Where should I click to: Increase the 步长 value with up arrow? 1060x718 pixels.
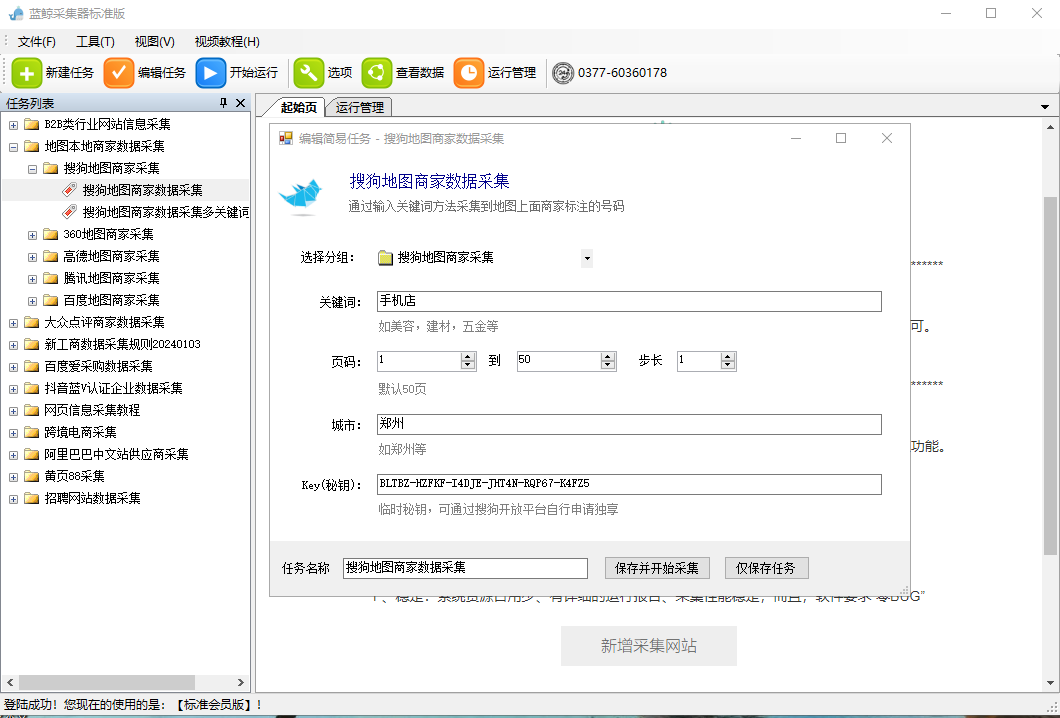(727, 357)
